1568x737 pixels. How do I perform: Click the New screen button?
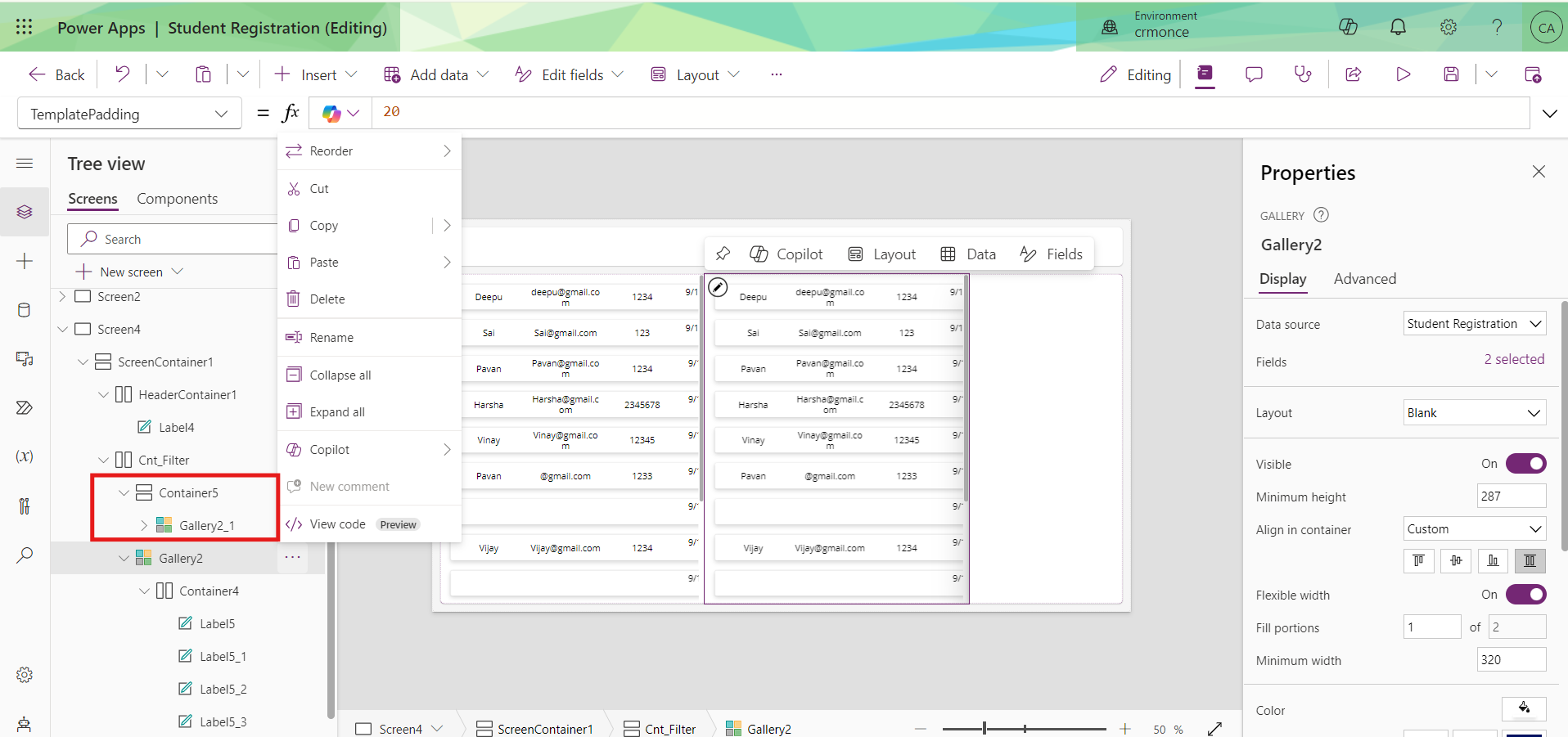tap(129, 272)
